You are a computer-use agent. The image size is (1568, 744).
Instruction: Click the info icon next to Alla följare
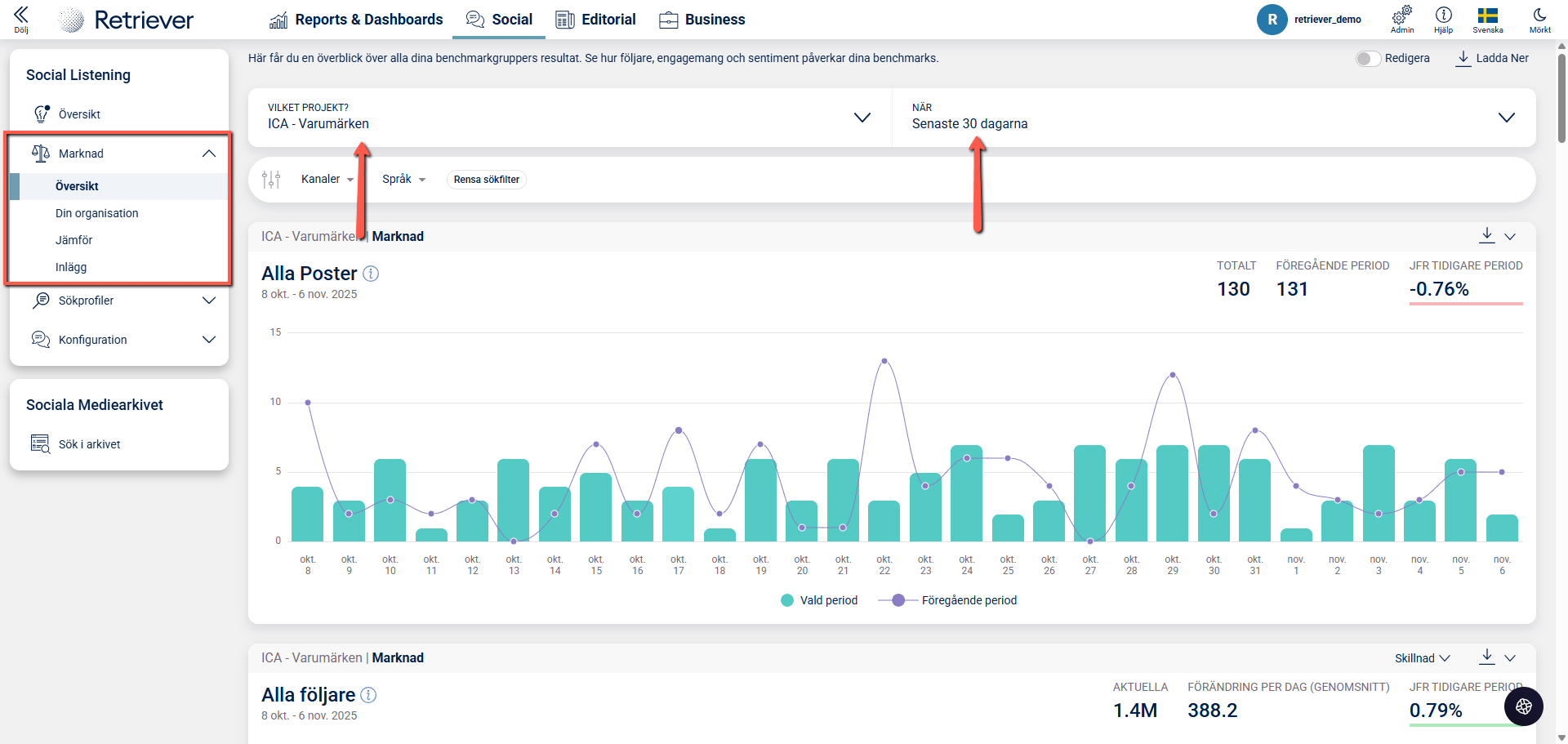pyautogui.click(x=368, y=695)
